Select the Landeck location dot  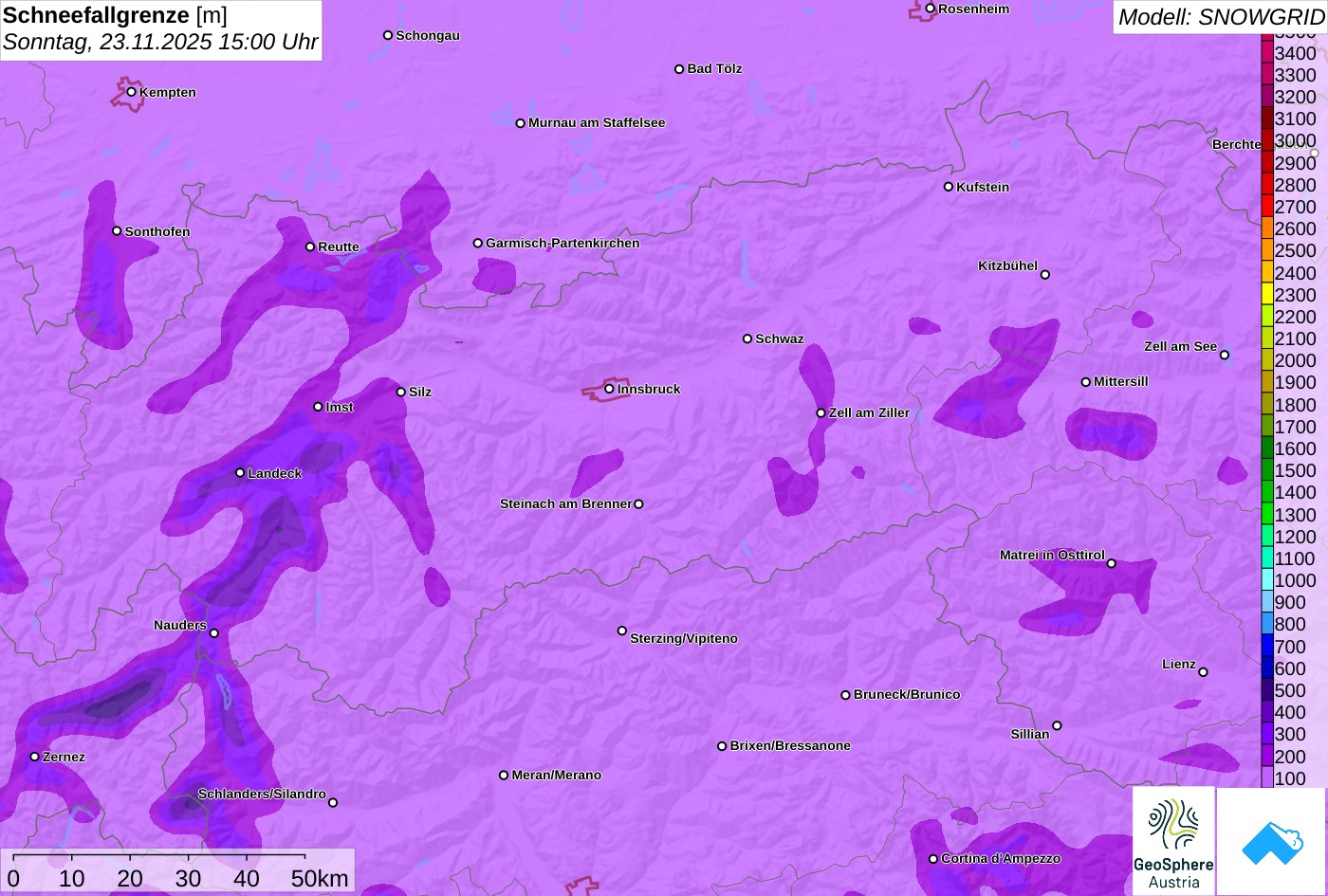point(240,472)
